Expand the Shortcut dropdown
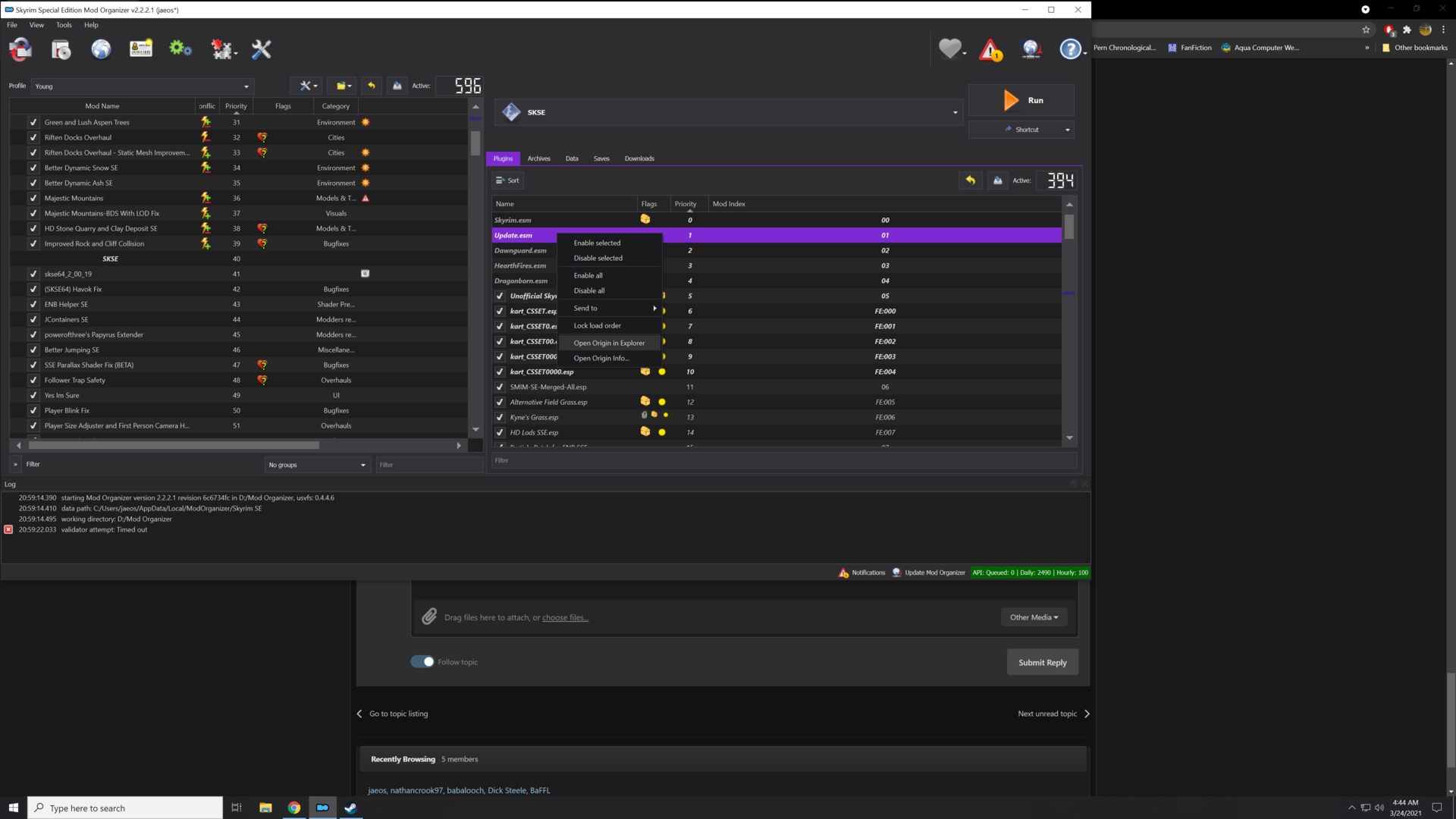 pyautogui.click(x=1068, y=130)
